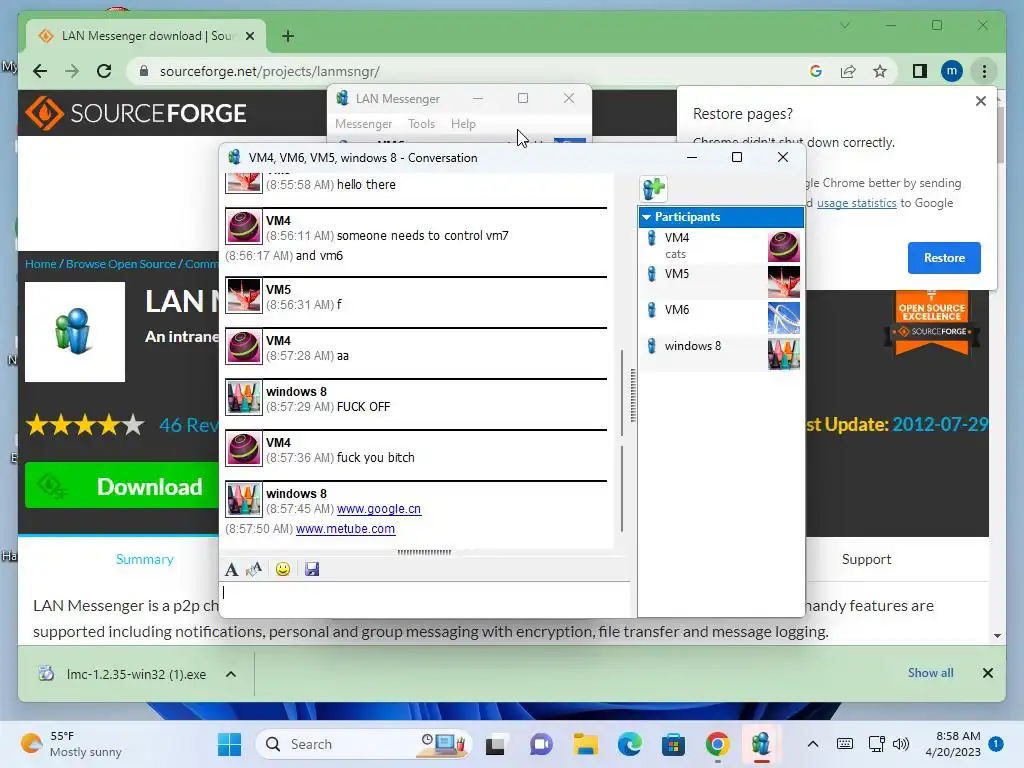Screen dimensions: 1024x768
Task: Open the smiley emoticon picker
Action: coord(283,569)
